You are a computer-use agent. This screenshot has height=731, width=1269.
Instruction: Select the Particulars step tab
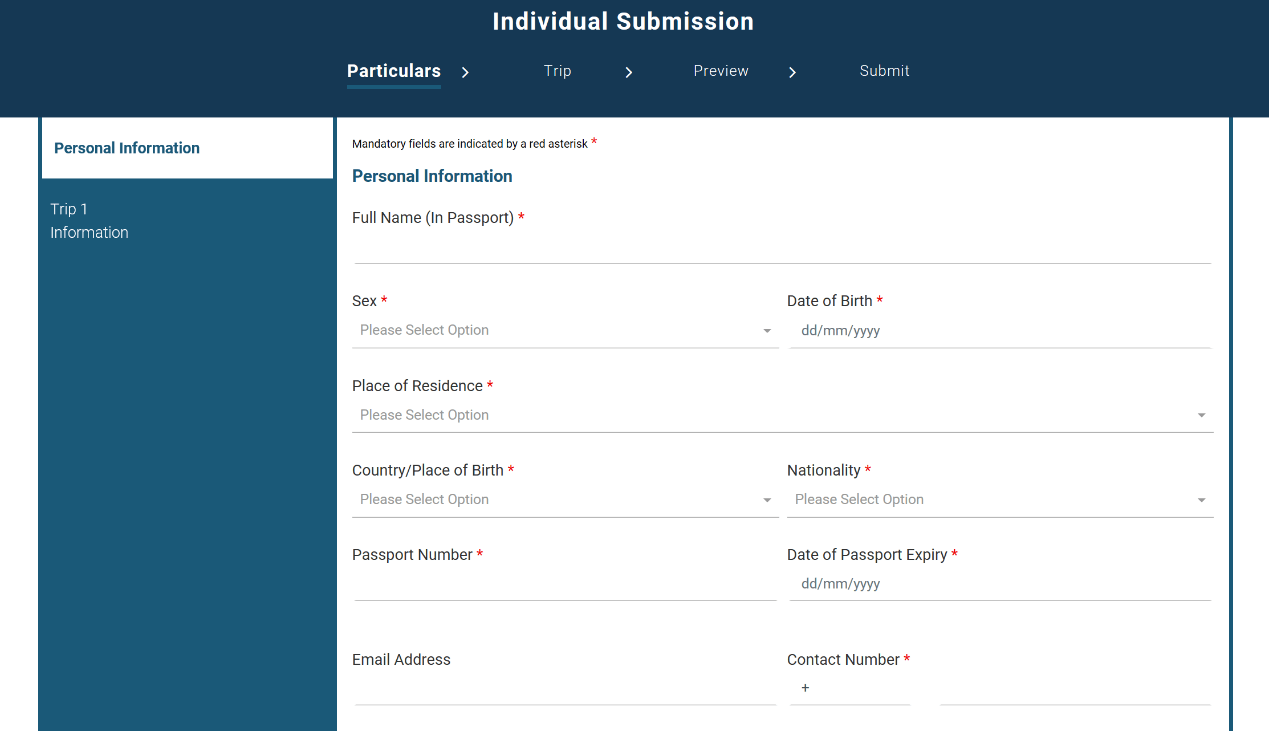(394, 72)
